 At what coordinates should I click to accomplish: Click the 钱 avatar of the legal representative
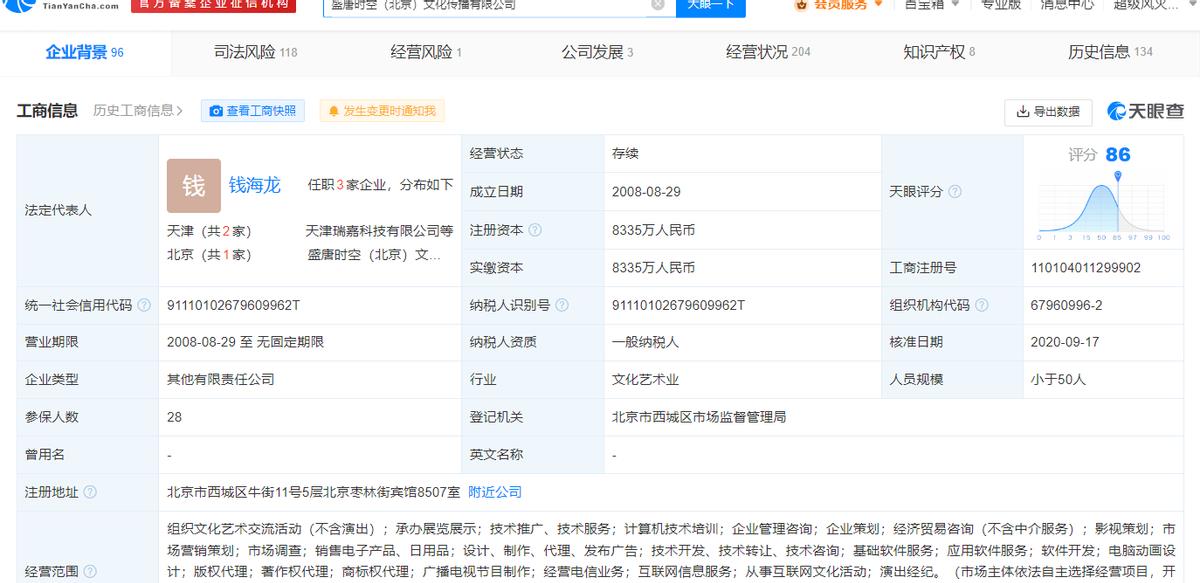click(x=193, y=186)
